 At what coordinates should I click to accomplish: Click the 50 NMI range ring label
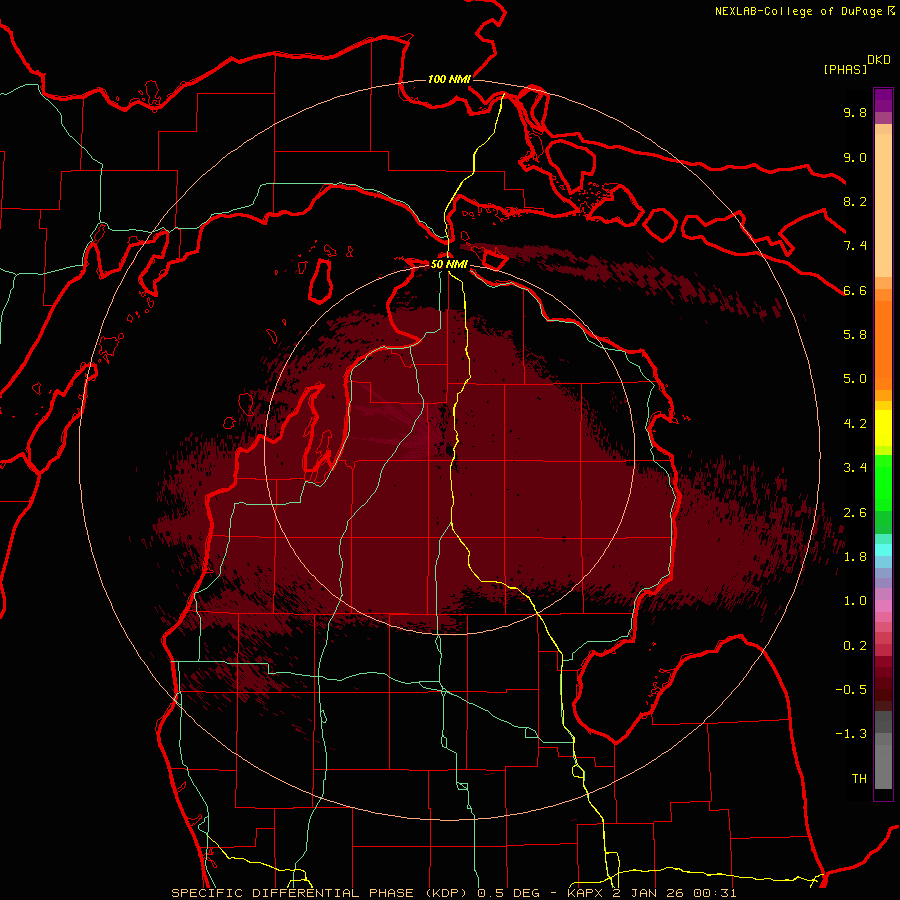tap(449, 265)
